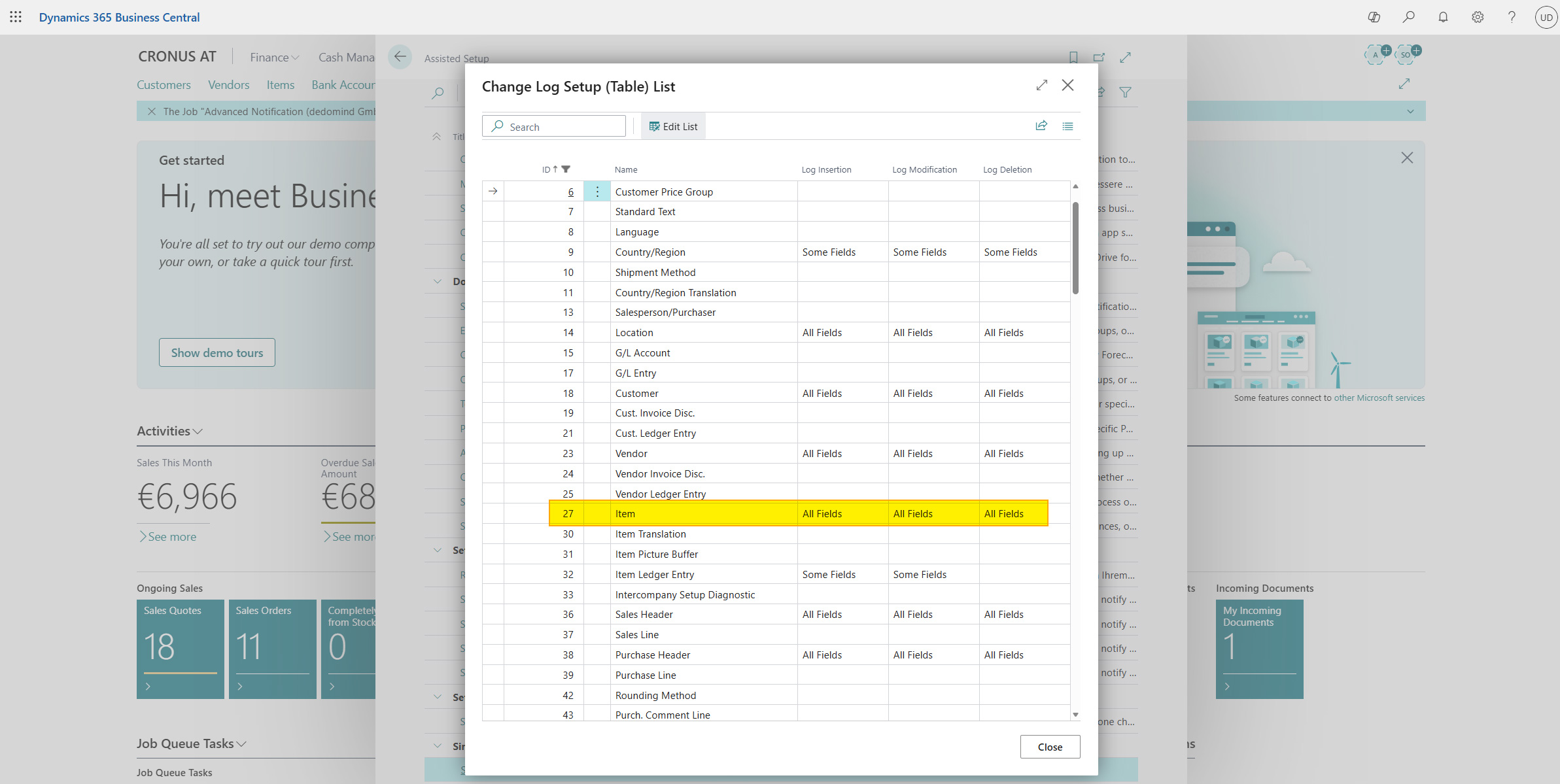Collapse the Job Queue Tasks section
The width and height of the screenshot is (1560, 784).
[x=241, y=743]
